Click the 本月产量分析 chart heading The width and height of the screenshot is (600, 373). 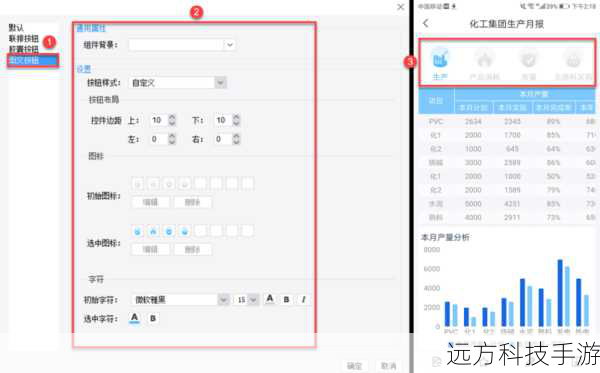(445, 237)
